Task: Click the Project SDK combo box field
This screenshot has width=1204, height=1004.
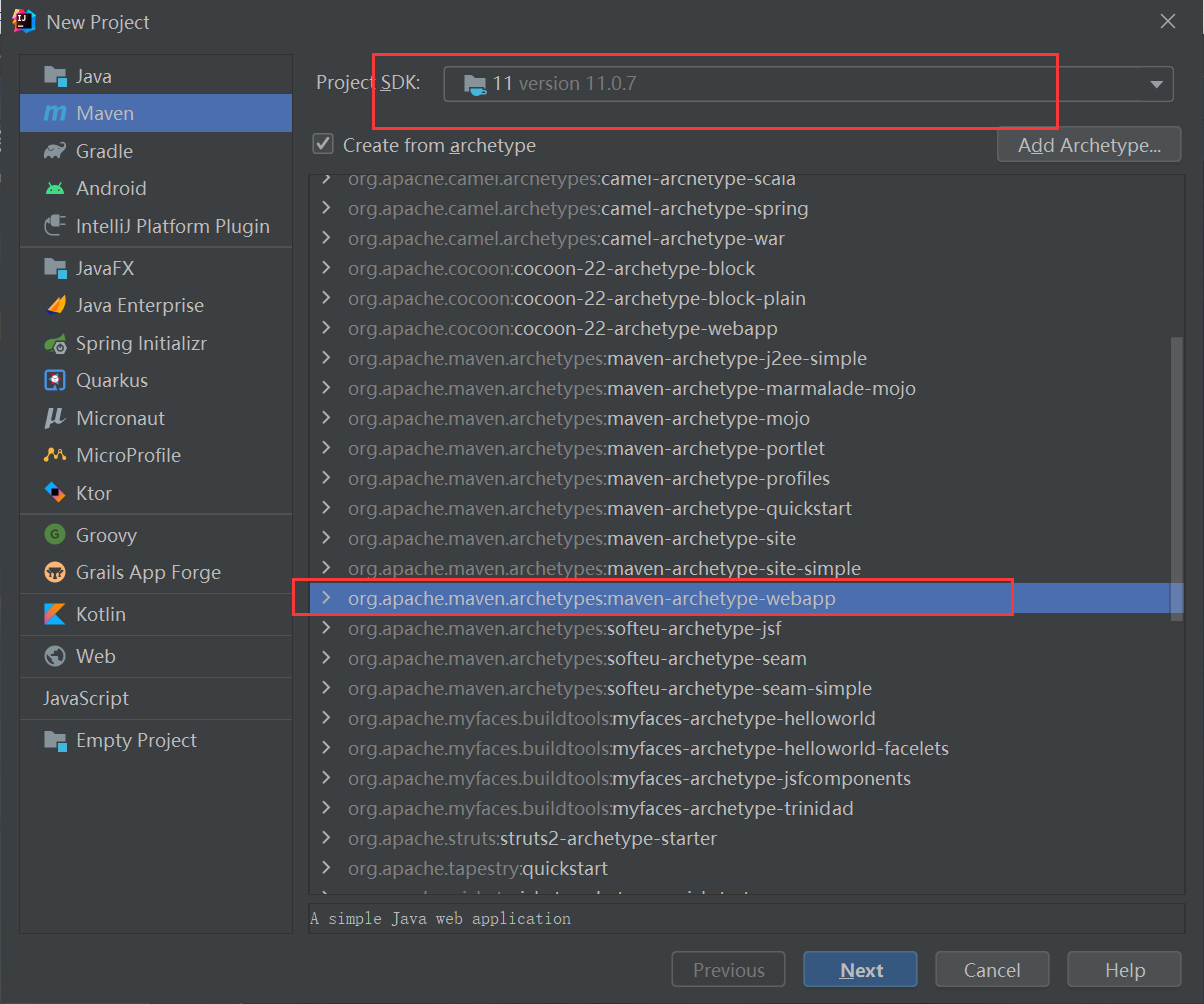Action: (808, 84)
